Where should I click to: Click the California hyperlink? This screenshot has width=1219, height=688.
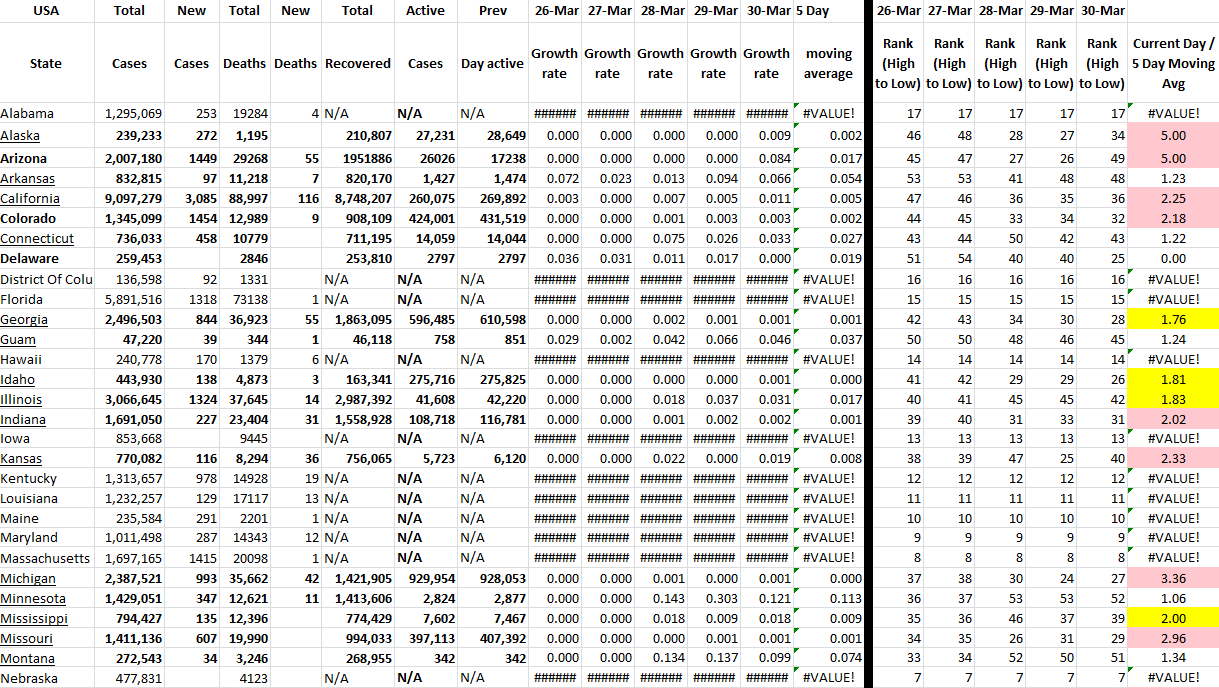pos(30,198)
